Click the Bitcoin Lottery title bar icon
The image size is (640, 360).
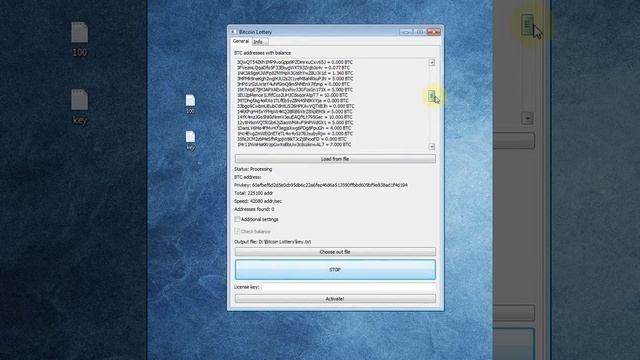click(234, 32)
